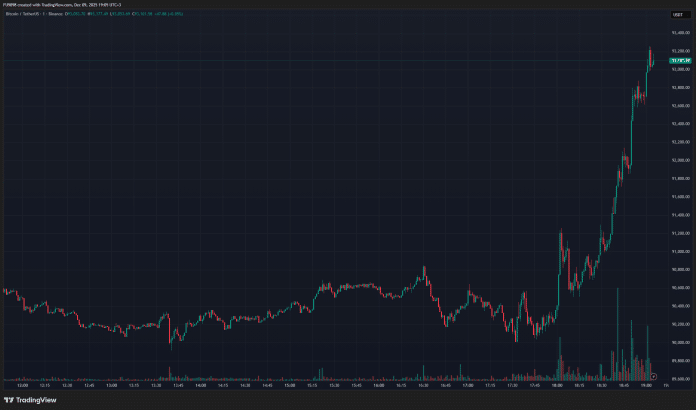The image size is (696, 410).
Task: Click the 92,800.00 price axis label
Action: [680, 88]
